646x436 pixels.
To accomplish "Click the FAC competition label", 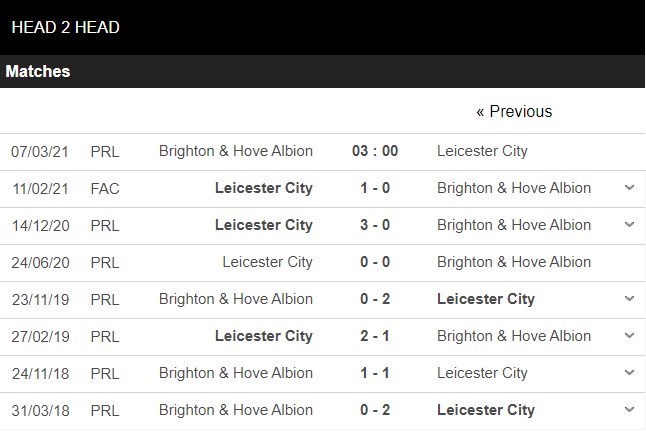I will tap(105, 188).
